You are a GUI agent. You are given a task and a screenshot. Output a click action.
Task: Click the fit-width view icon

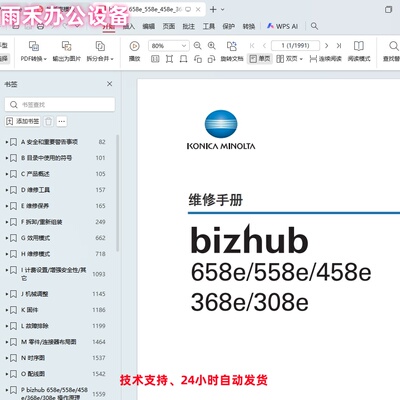coord(183,59)
